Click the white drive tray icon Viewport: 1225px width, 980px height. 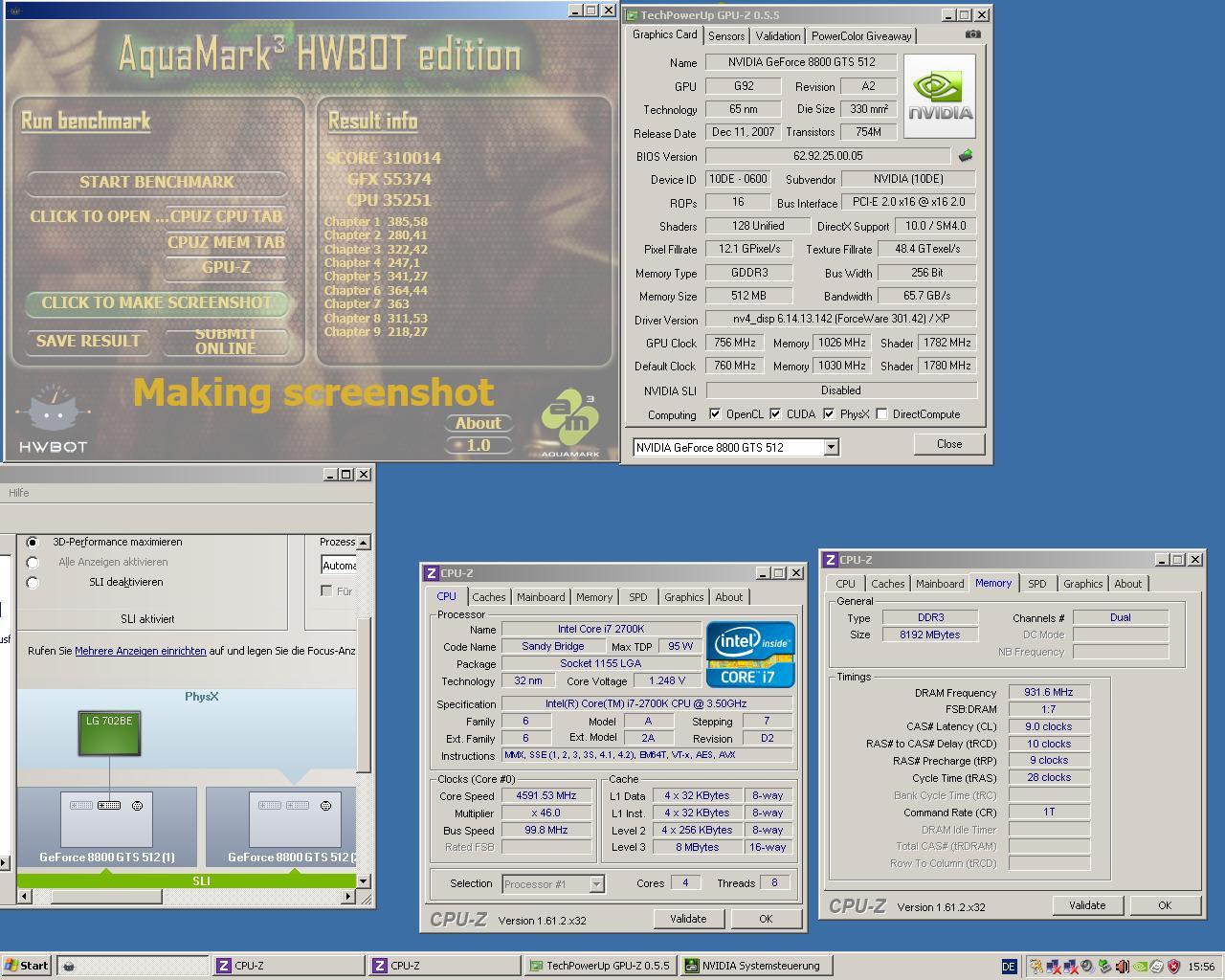click(x=1157, y=967)
